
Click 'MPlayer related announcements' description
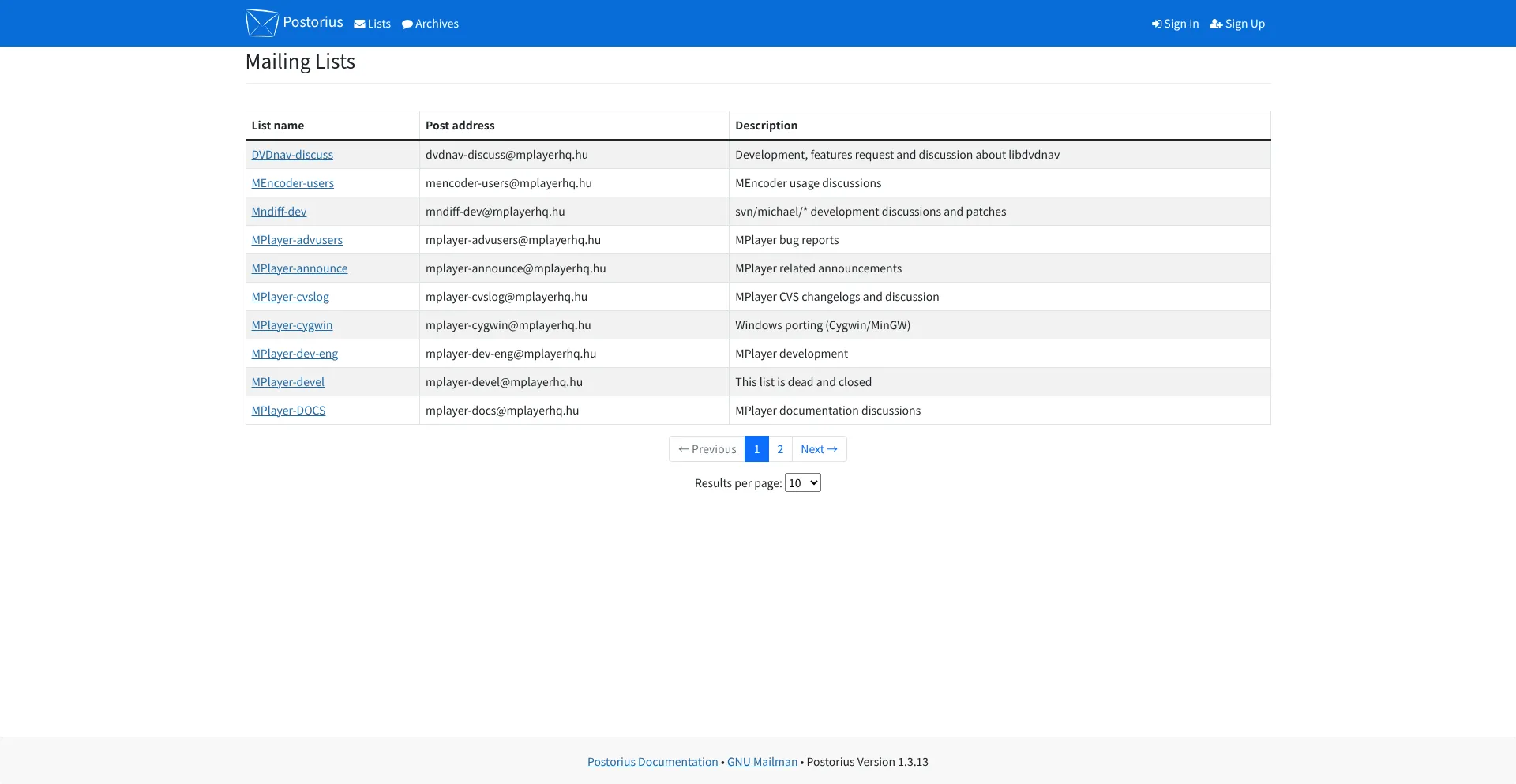(x=818, y=268)
